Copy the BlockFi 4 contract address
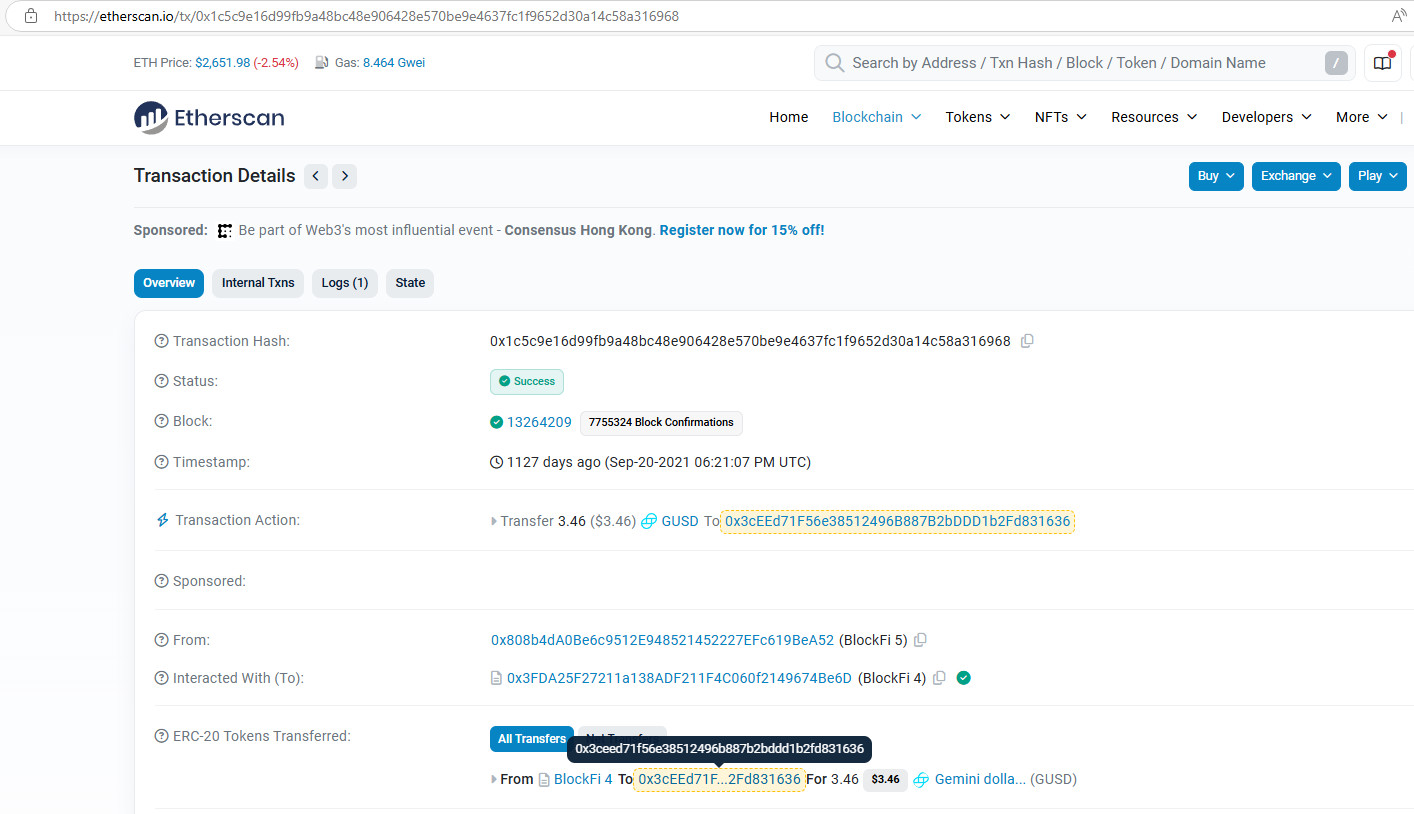 click(x=939, y=678)
